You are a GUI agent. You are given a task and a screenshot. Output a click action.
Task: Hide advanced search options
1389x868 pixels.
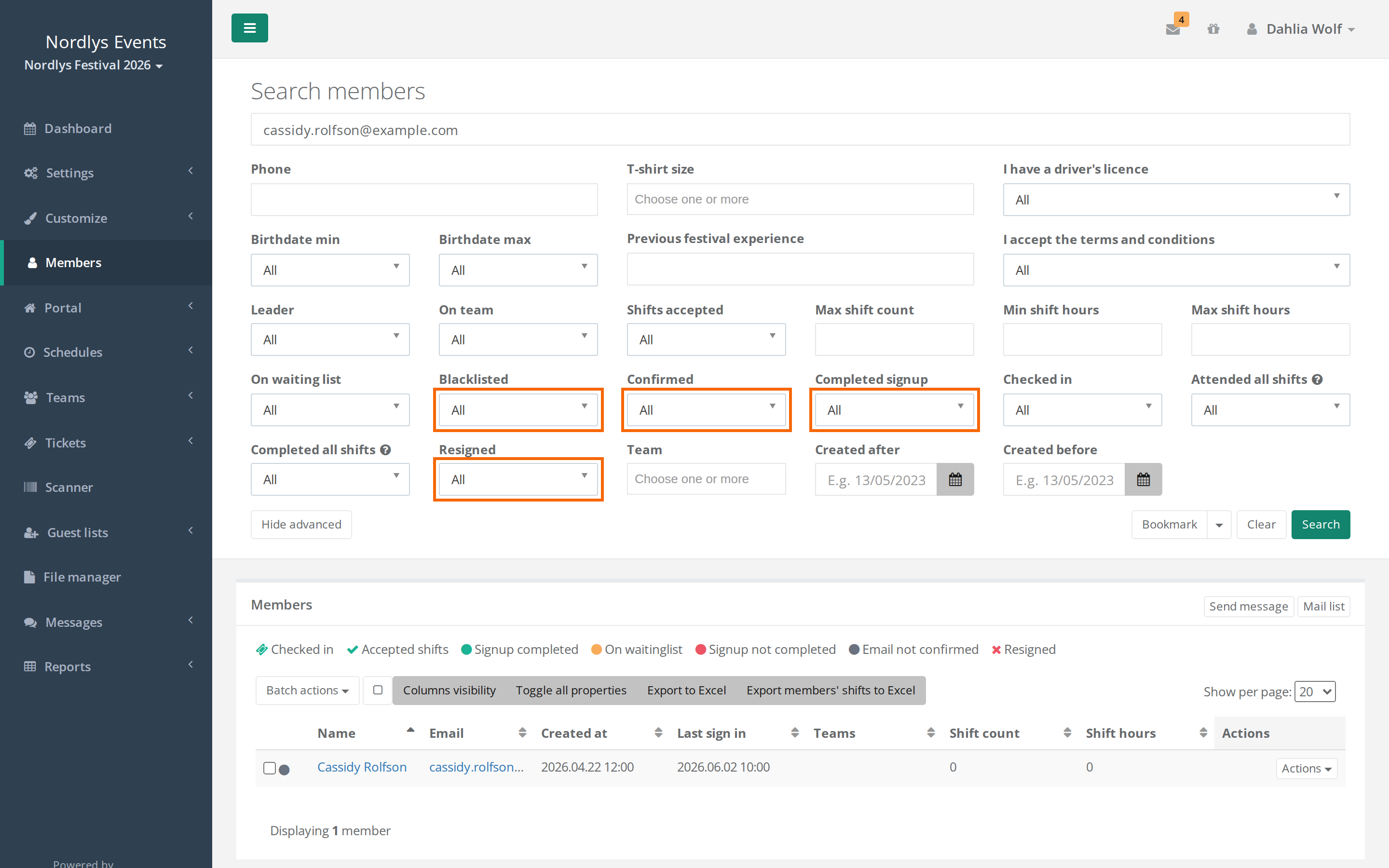(301, 525)
